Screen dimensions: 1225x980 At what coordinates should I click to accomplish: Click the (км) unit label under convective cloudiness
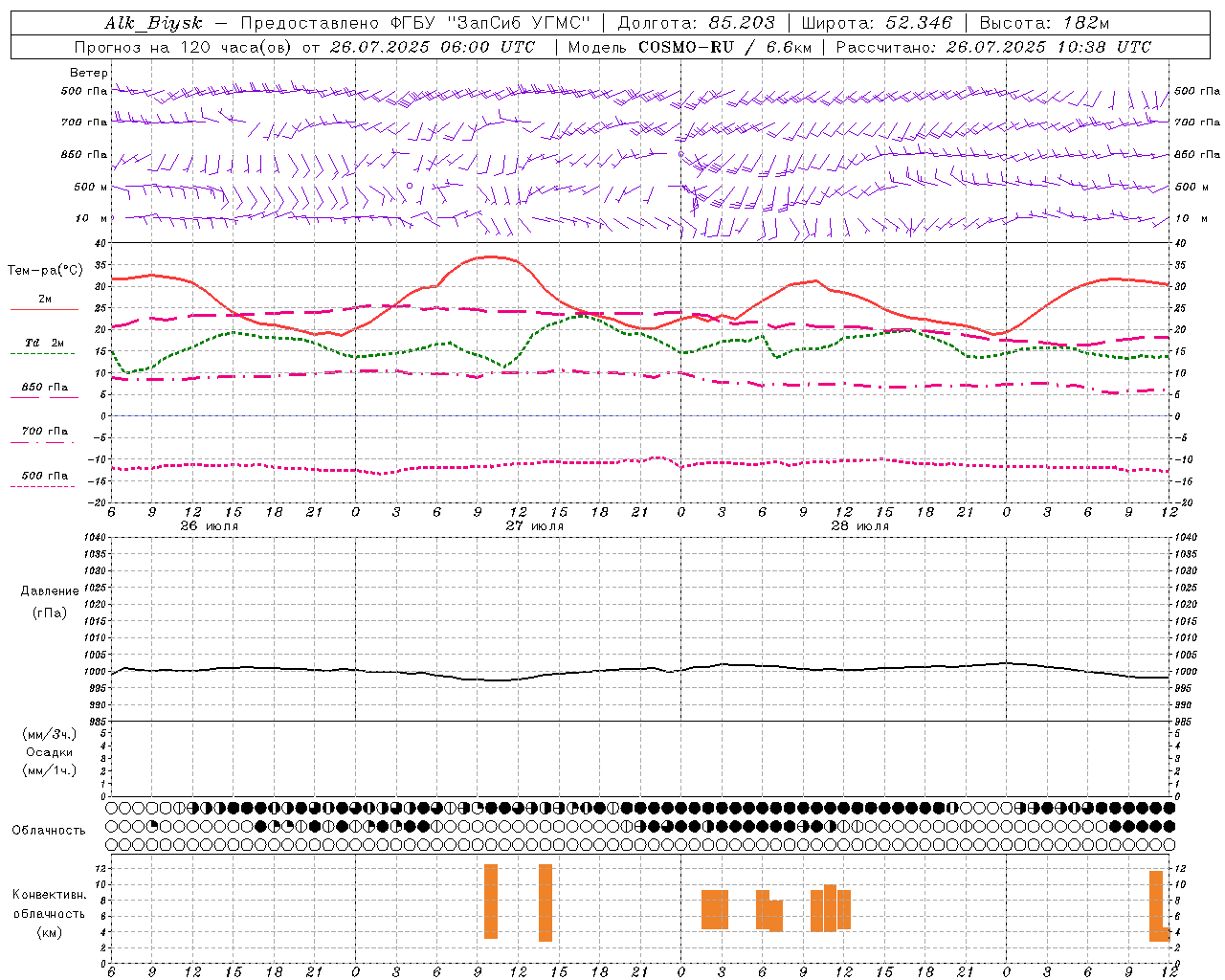pyautogui.click(x=50, y=932)
